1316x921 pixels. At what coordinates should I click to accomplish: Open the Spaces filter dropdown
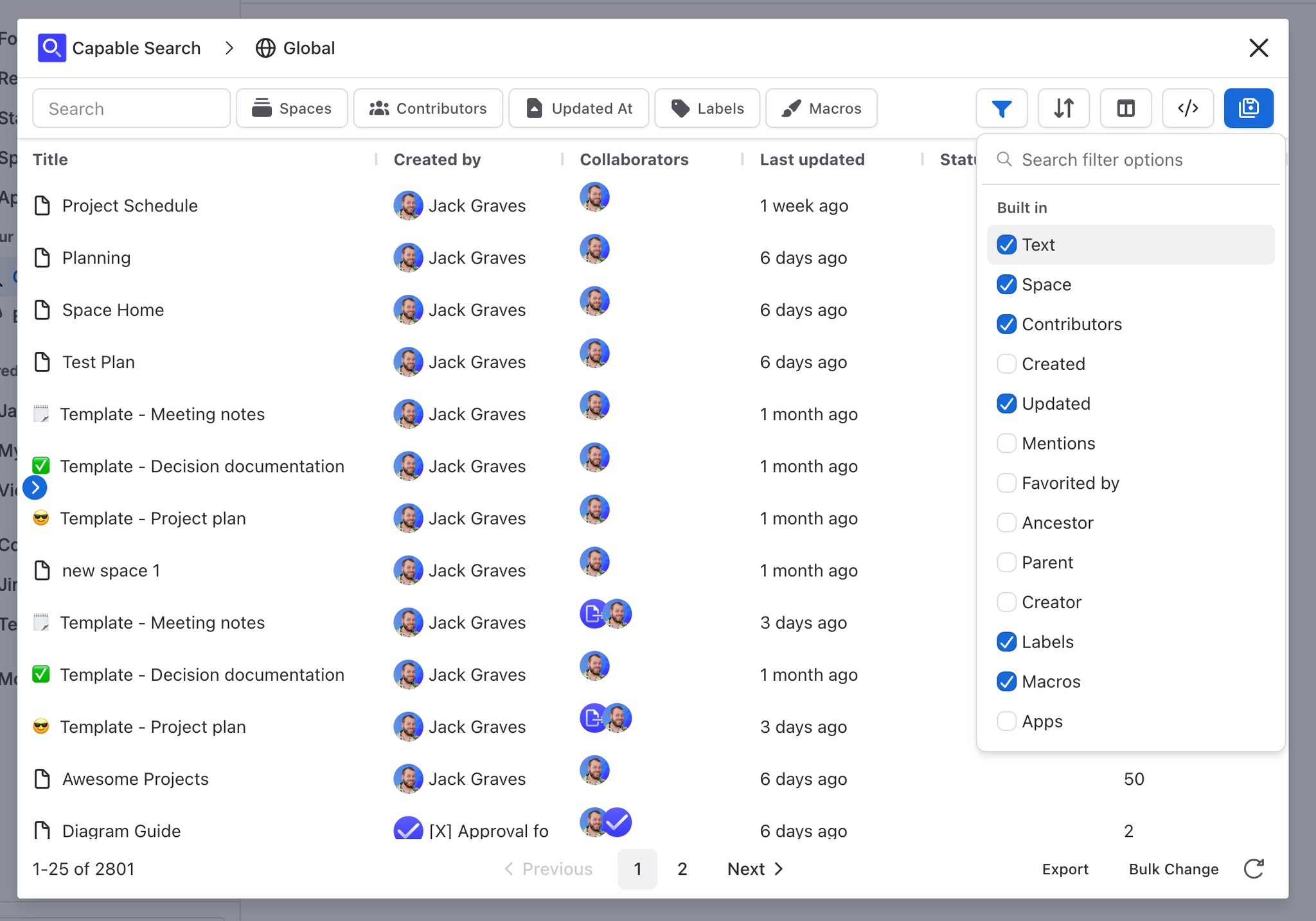(x=292, y=109)
